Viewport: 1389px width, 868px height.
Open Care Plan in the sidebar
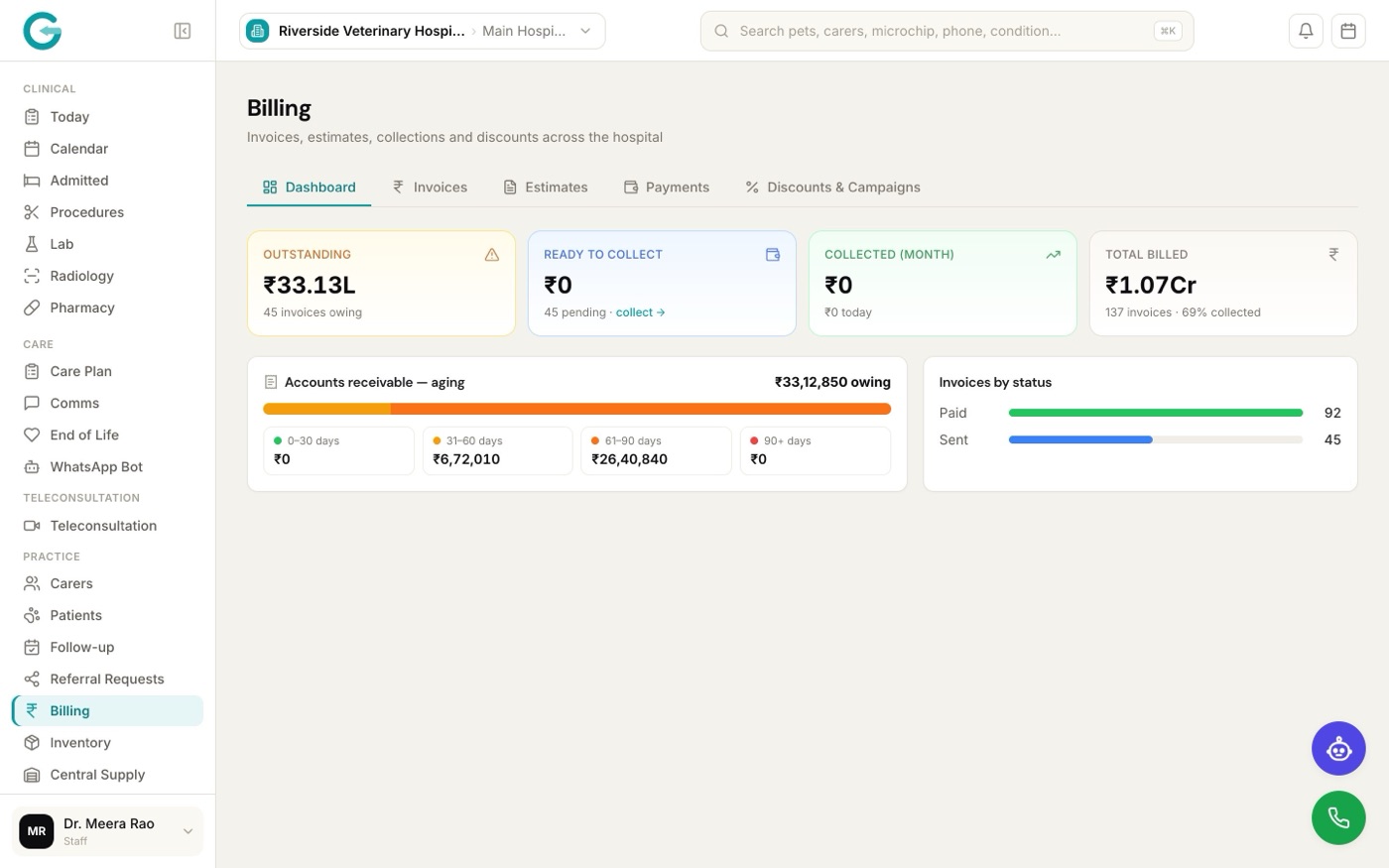[x=107, y=371]
